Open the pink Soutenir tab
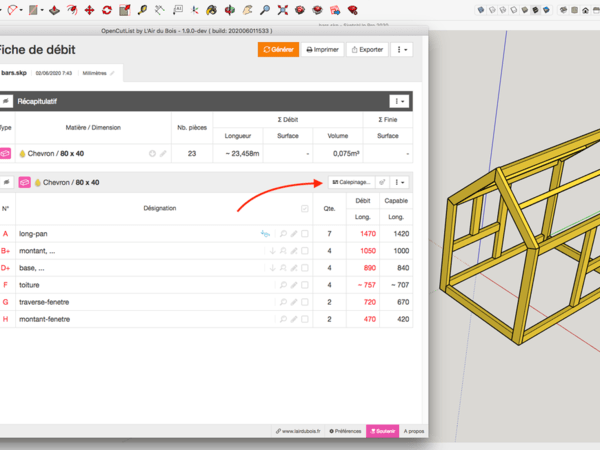This screenshot has height=450, width=600. 381,431
